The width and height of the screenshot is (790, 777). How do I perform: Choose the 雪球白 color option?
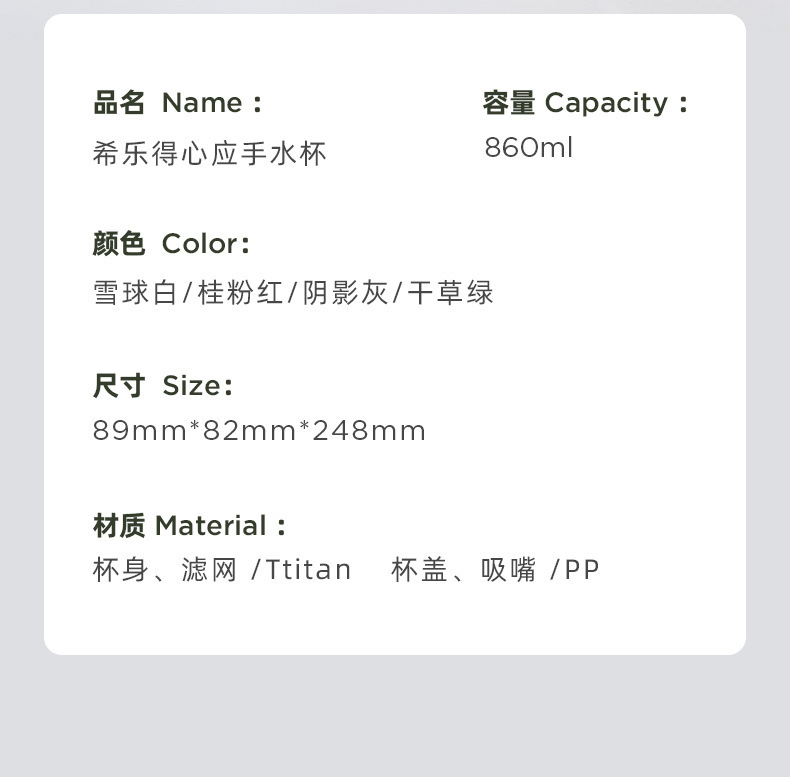135,293
